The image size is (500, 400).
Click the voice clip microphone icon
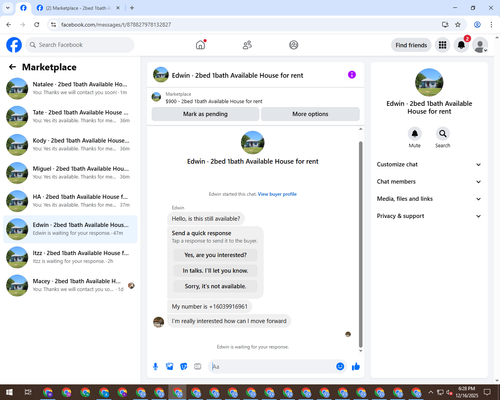point(155,367)
